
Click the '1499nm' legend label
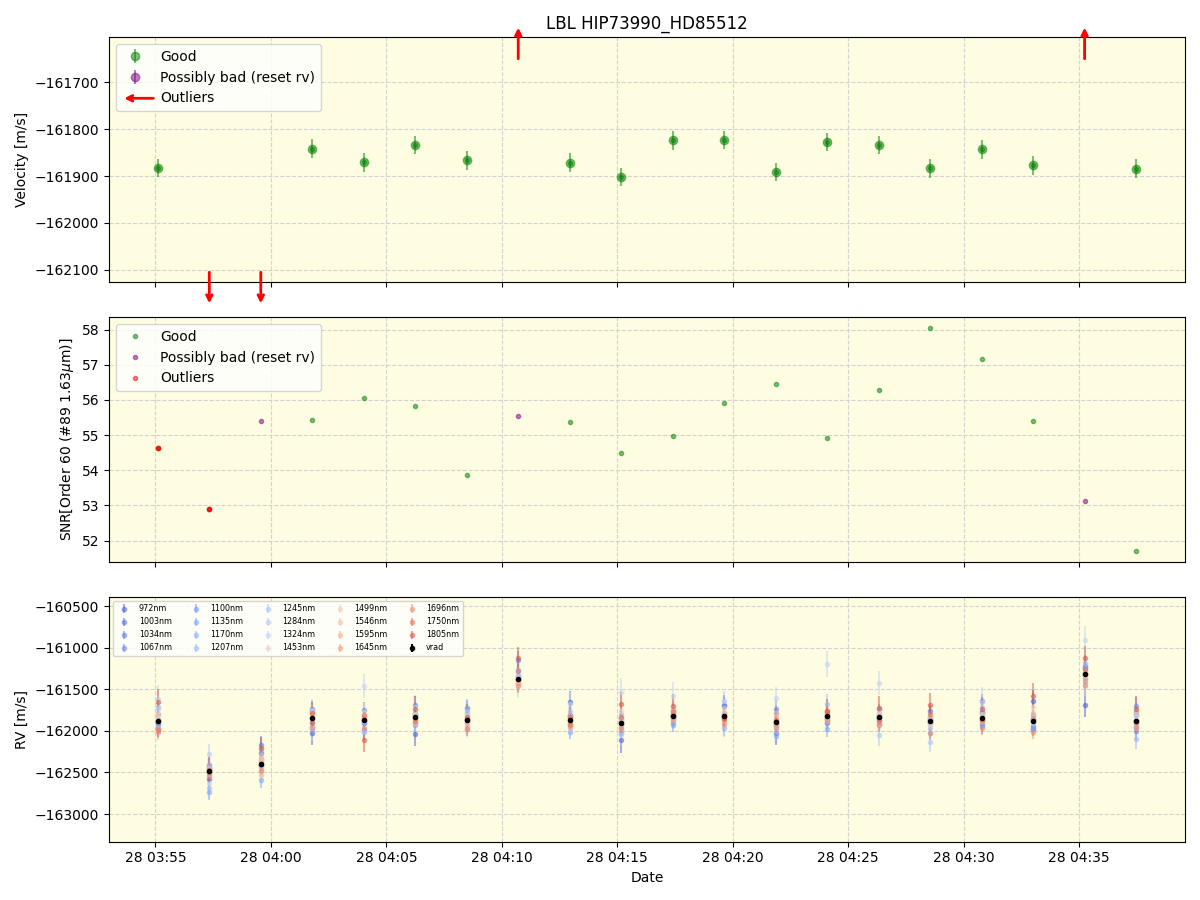[x=371, y=608]
